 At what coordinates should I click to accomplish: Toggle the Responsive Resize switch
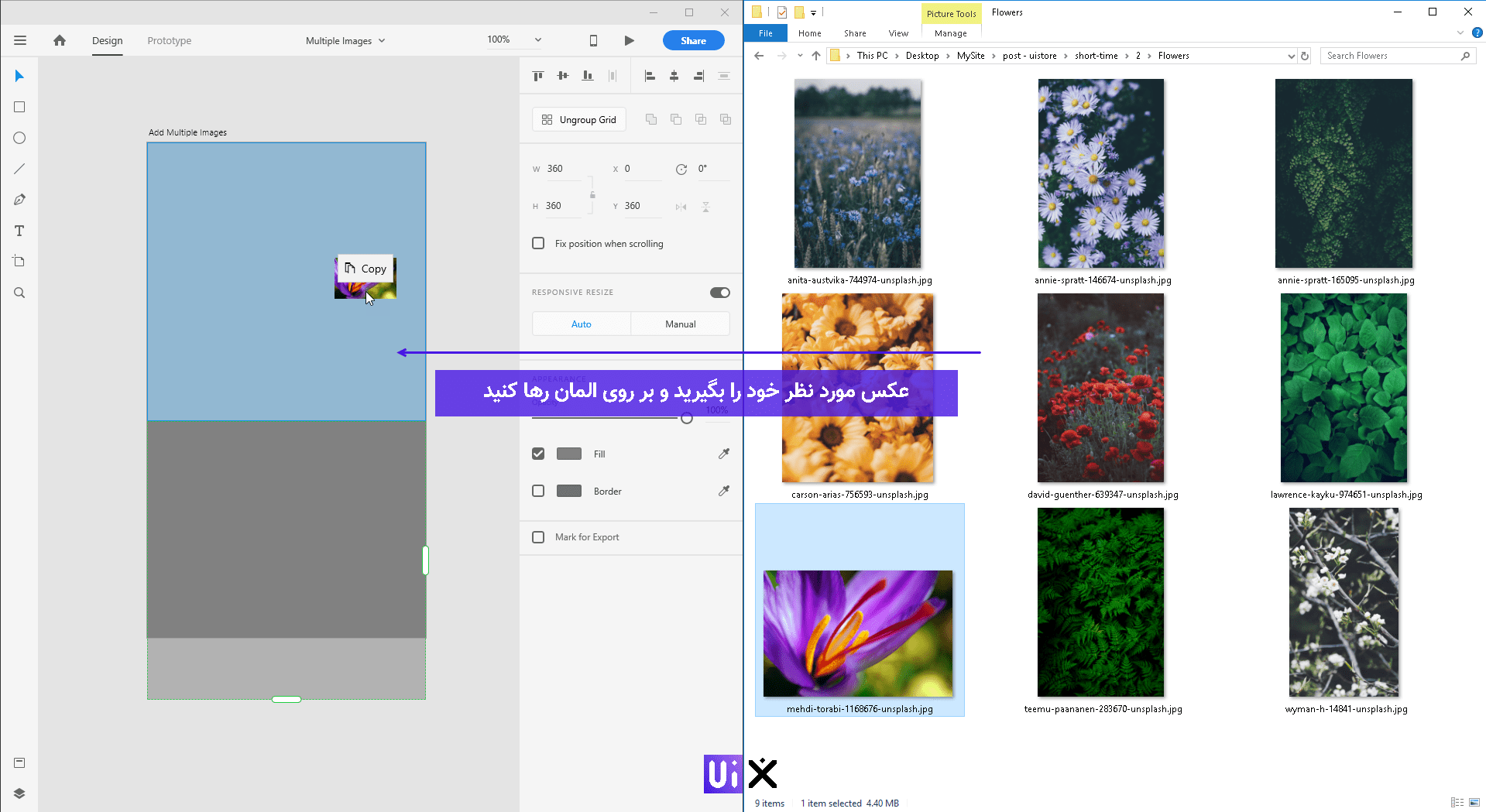pos(720,293)
